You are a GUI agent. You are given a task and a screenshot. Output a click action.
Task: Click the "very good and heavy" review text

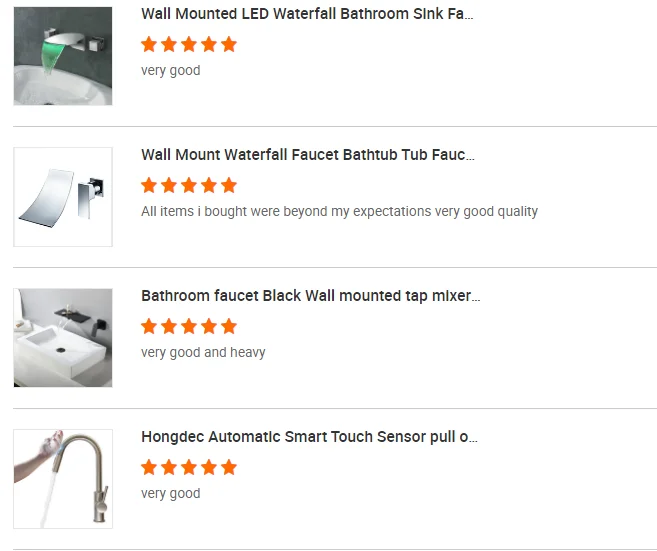(203, 353)
